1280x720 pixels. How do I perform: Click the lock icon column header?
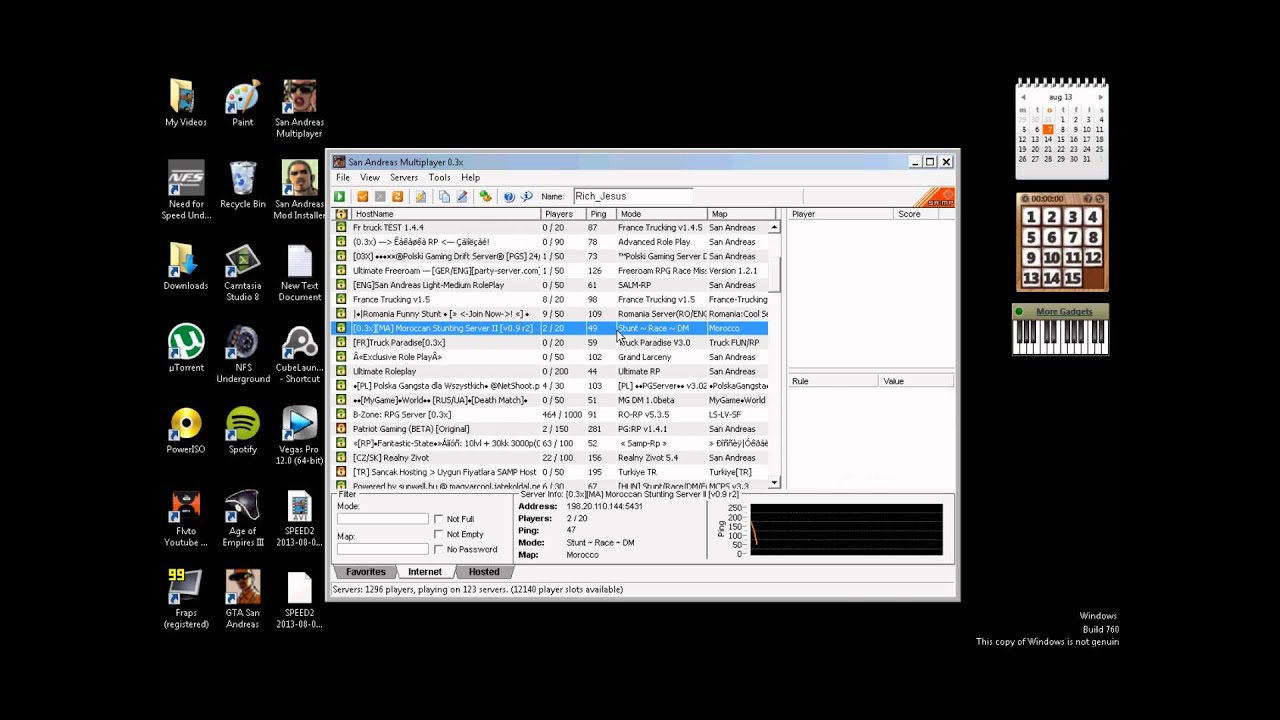pos(341,214)
